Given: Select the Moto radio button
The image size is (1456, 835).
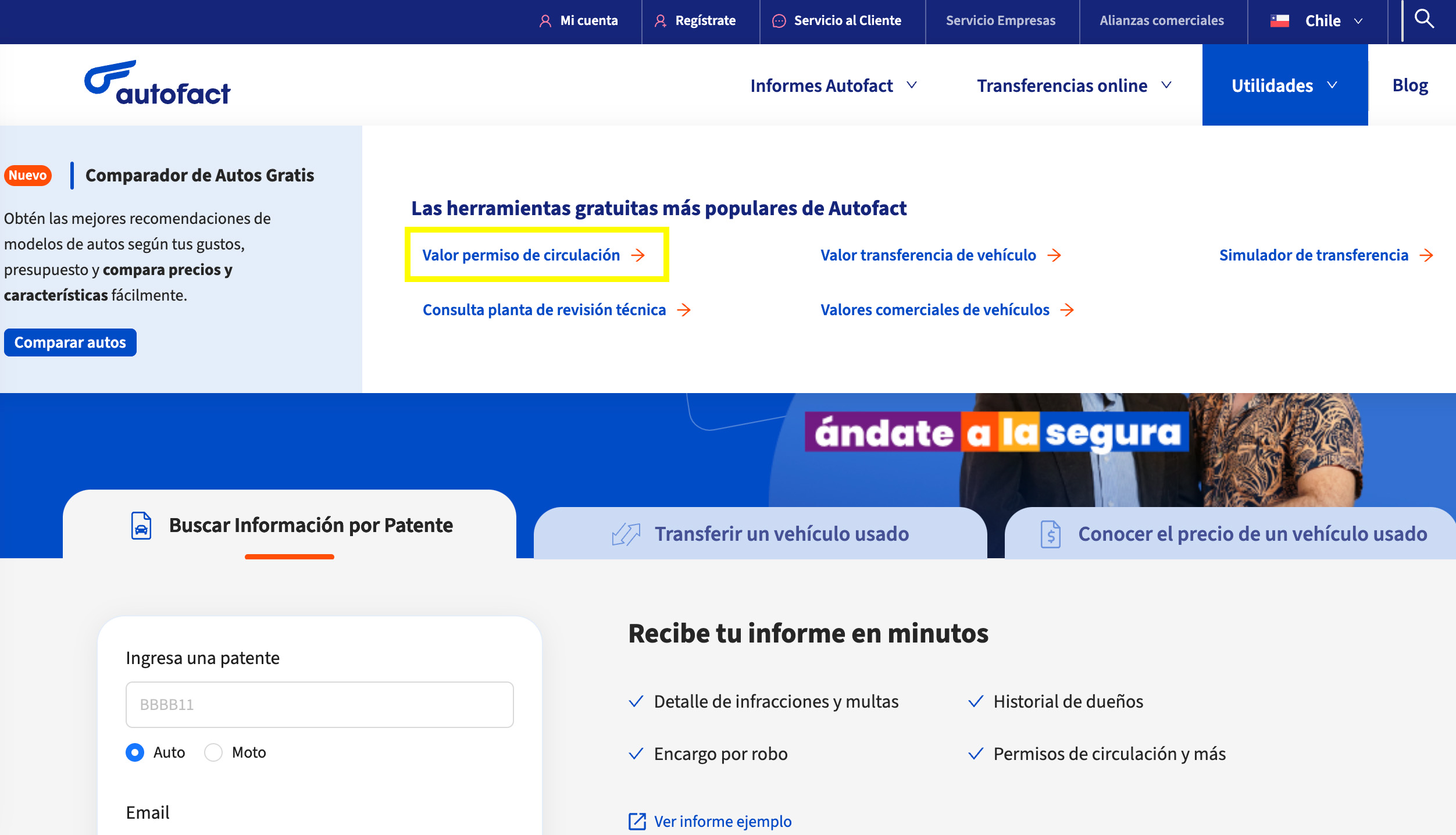Looking at the screenshot, I should point(213,752).
